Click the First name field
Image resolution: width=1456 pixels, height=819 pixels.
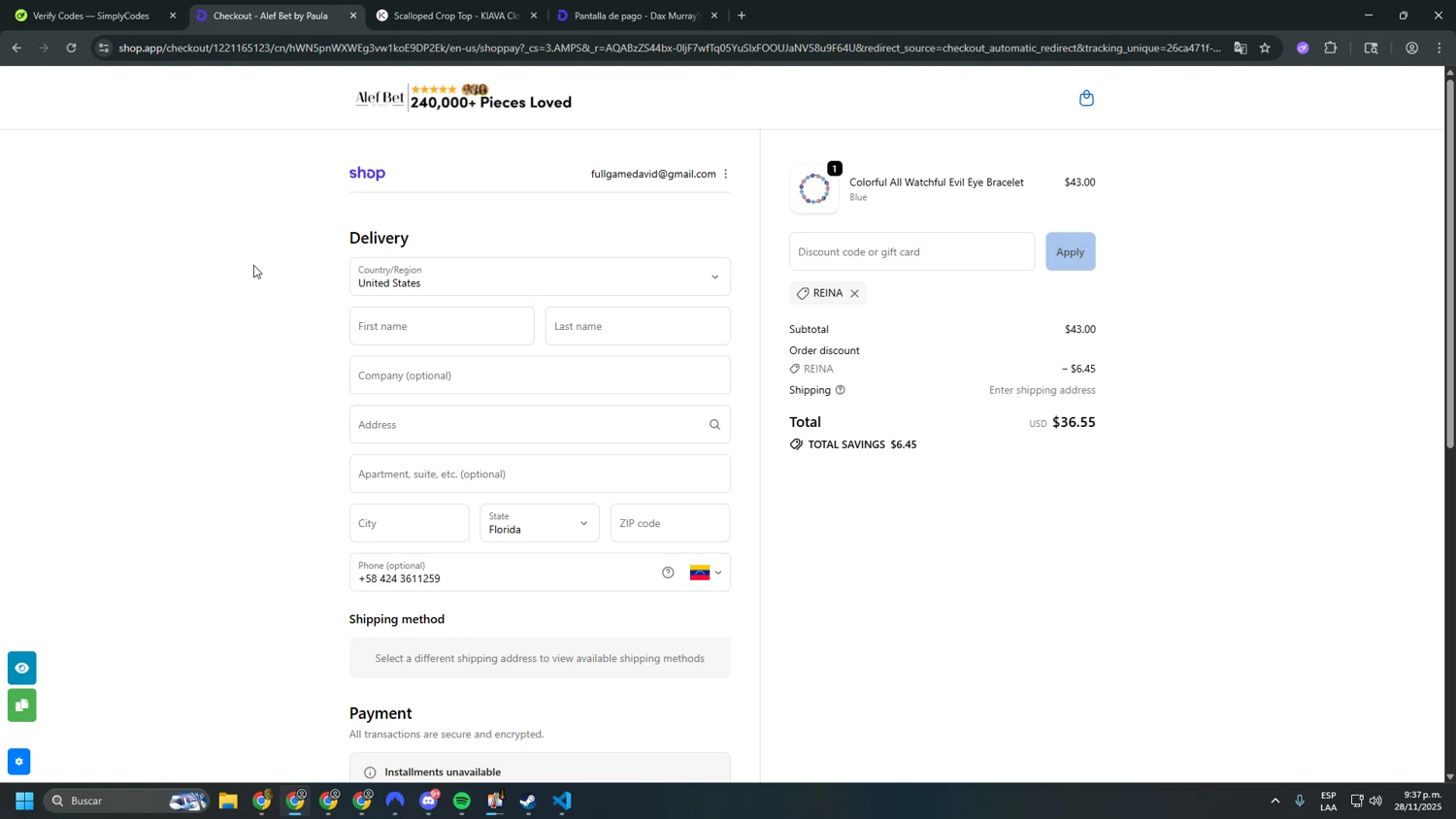tap(442, 326)
